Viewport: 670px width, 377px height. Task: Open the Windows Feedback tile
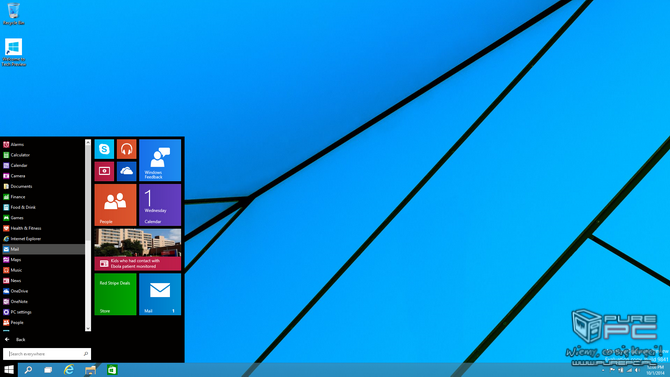[160, 160]
